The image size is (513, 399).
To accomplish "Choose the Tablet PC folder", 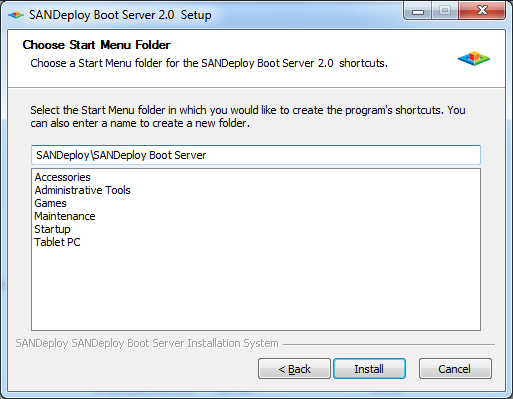I will (57, 242).
